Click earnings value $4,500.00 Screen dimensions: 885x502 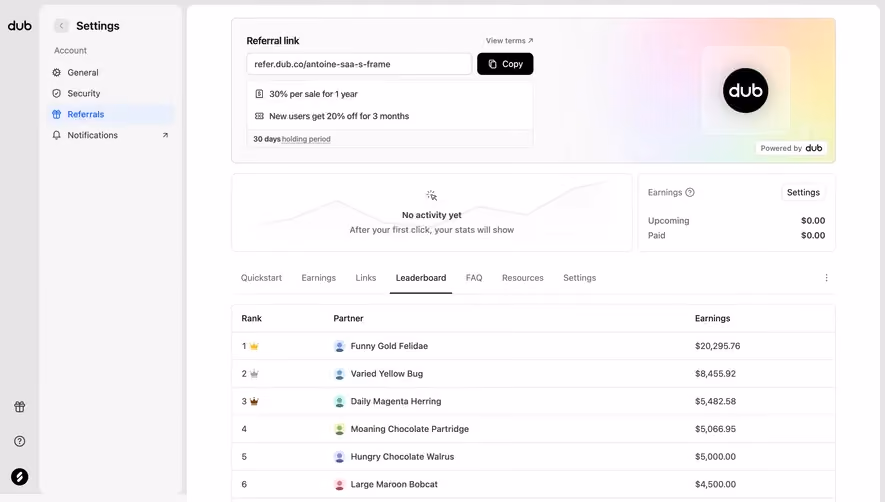[x=715, y=484]
